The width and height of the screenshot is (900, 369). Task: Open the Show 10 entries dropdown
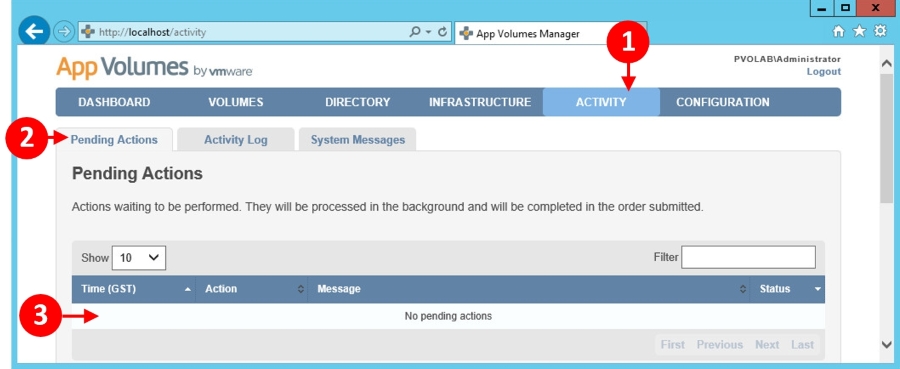pos(139,258)
